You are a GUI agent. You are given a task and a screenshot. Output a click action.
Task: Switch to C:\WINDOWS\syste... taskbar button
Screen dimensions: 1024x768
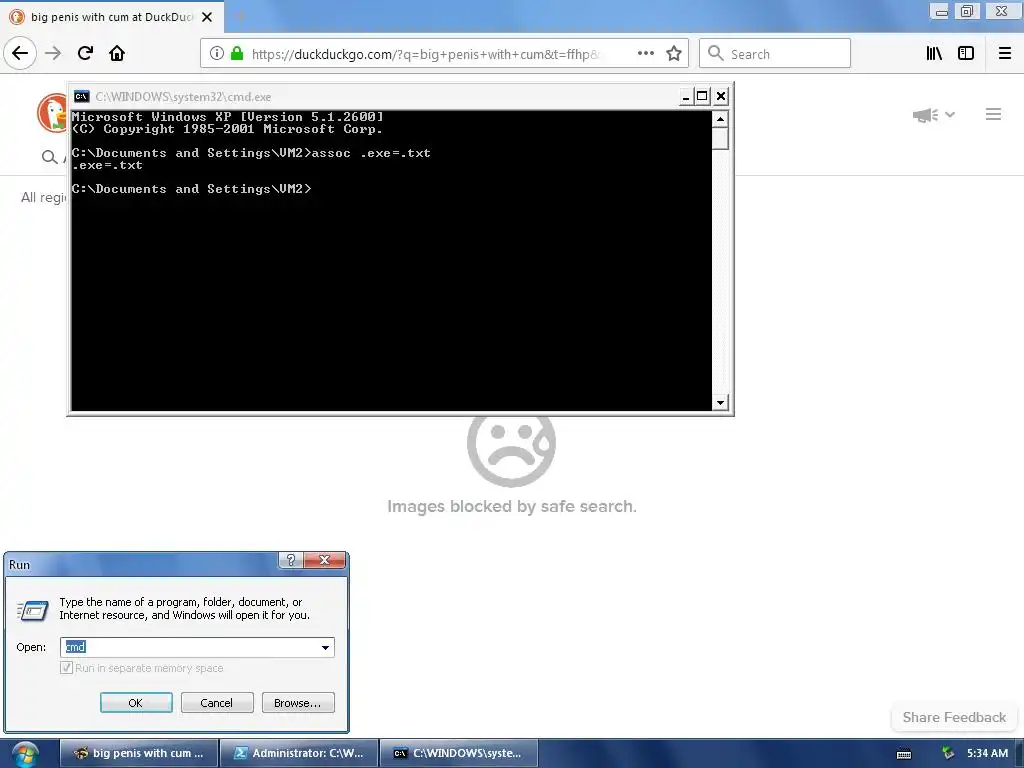tap(459, 753)
